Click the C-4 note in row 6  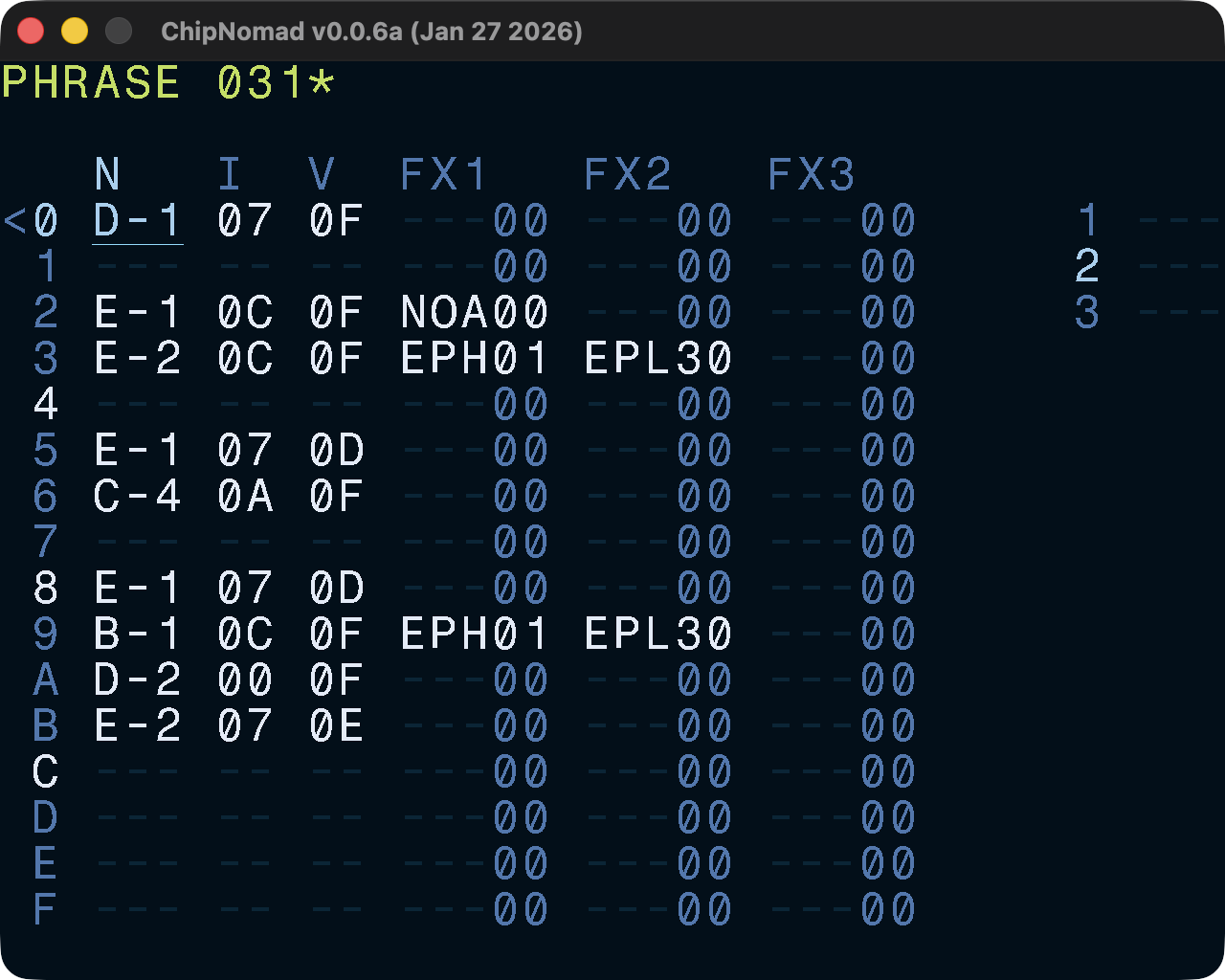138,497
